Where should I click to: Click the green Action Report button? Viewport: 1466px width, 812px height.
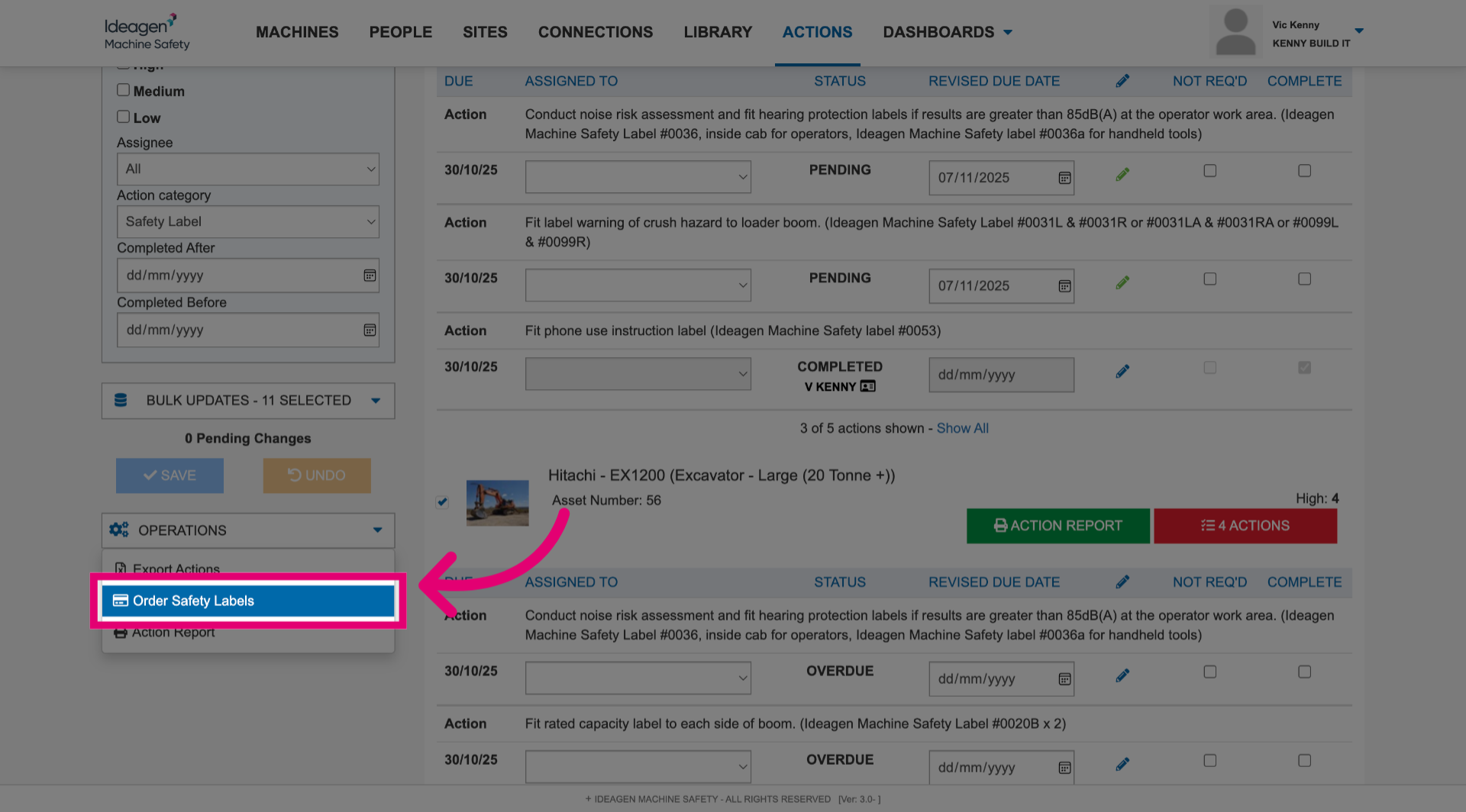pyautogui.click(x=1058, y=526)
